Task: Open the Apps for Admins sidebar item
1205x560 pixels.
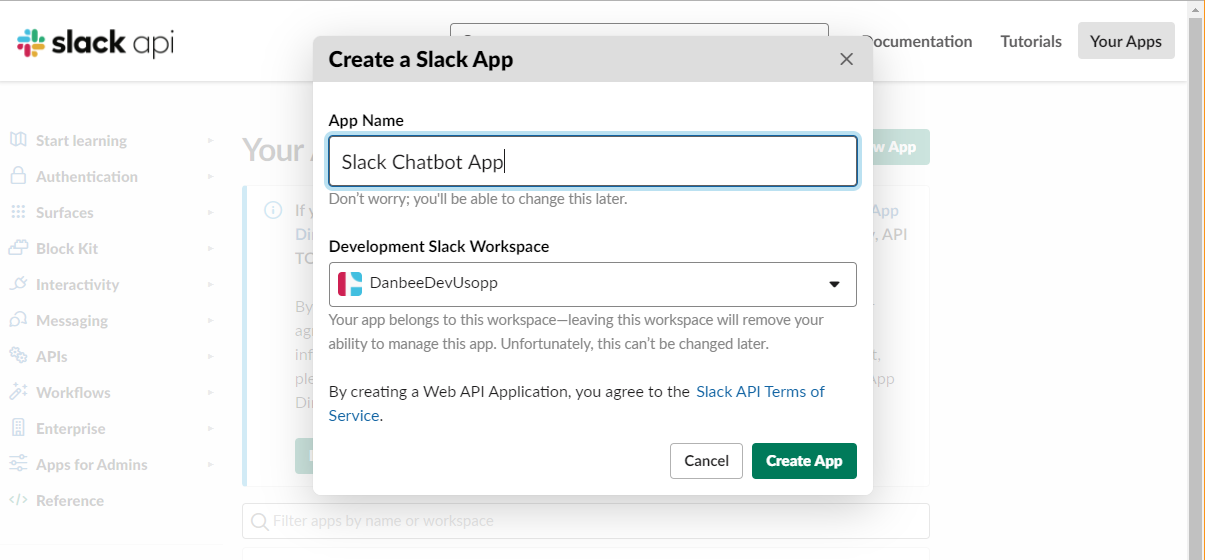Action: [x=91, y=465]
